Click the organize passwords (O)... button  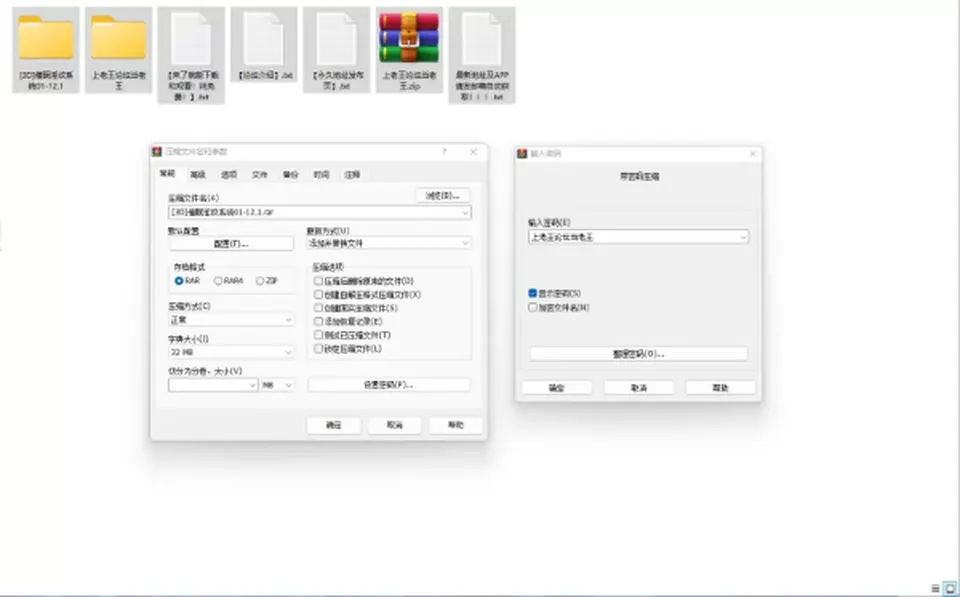pos(639,354)
